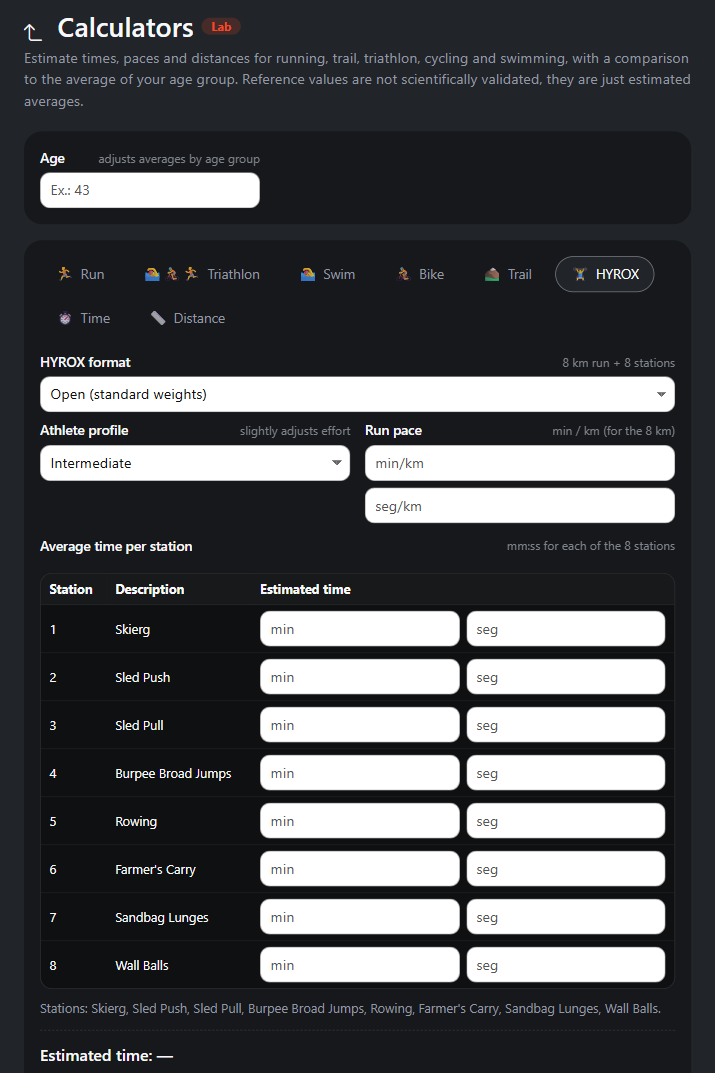The width and height of the screenshot is (715, 1073).
Task: Click the Lab badge next to Calculators
Action: [x=221, y=27]
